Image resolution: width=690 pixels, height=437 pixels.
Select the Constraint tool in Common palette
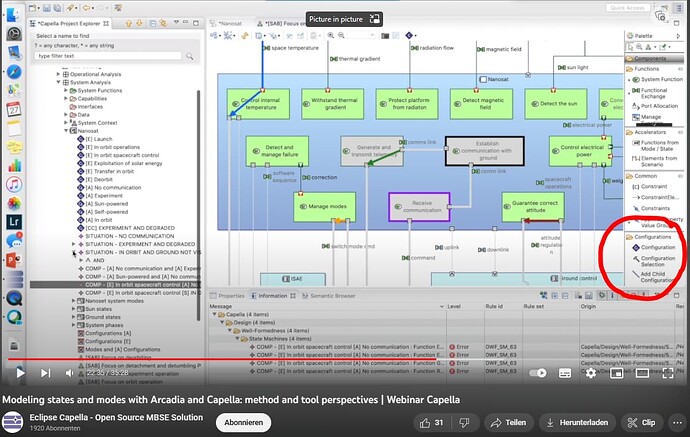coord(650,187)
